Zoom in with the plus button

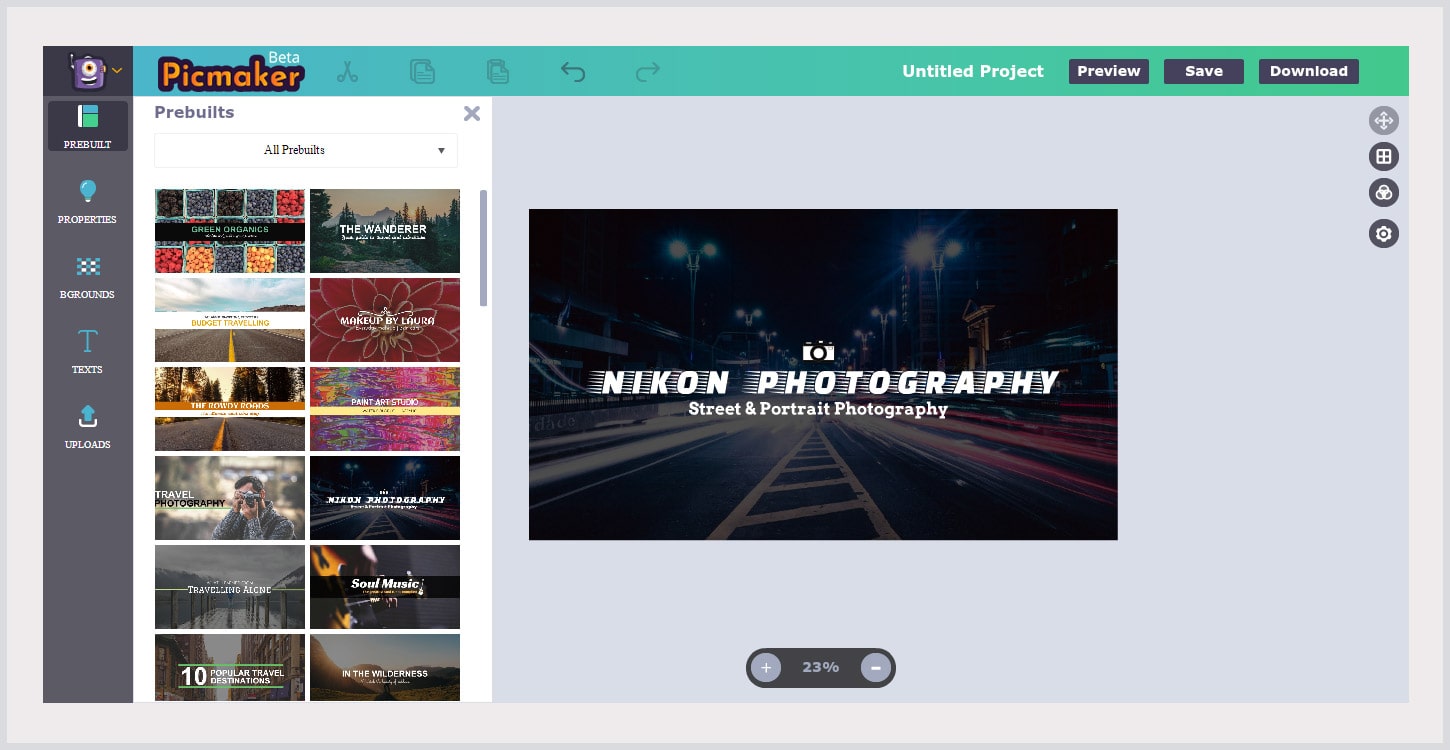pos(766,668)
